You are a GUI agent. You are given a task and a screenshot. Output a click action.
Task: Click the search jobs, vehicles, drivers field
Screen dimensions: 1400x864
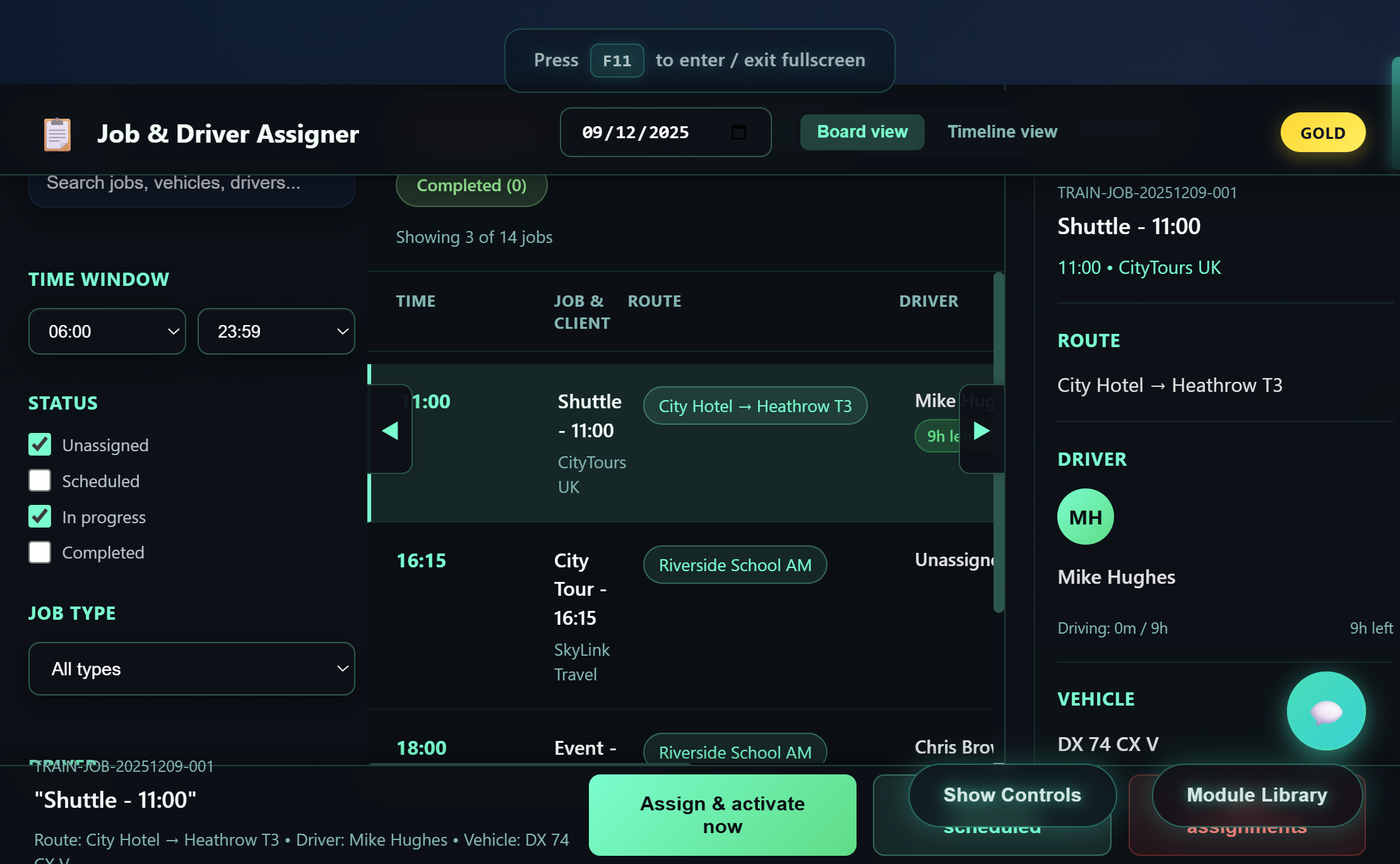pos(192,184)
